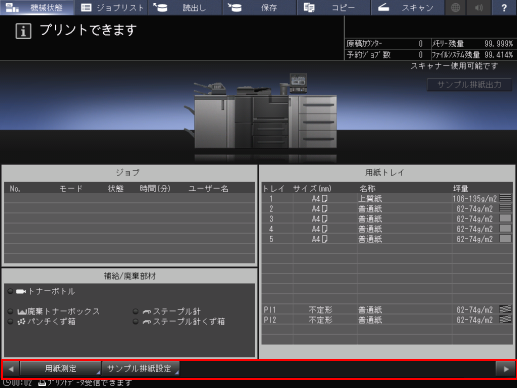
Task: Select the PI2 tray row
Action: (387, 320)
